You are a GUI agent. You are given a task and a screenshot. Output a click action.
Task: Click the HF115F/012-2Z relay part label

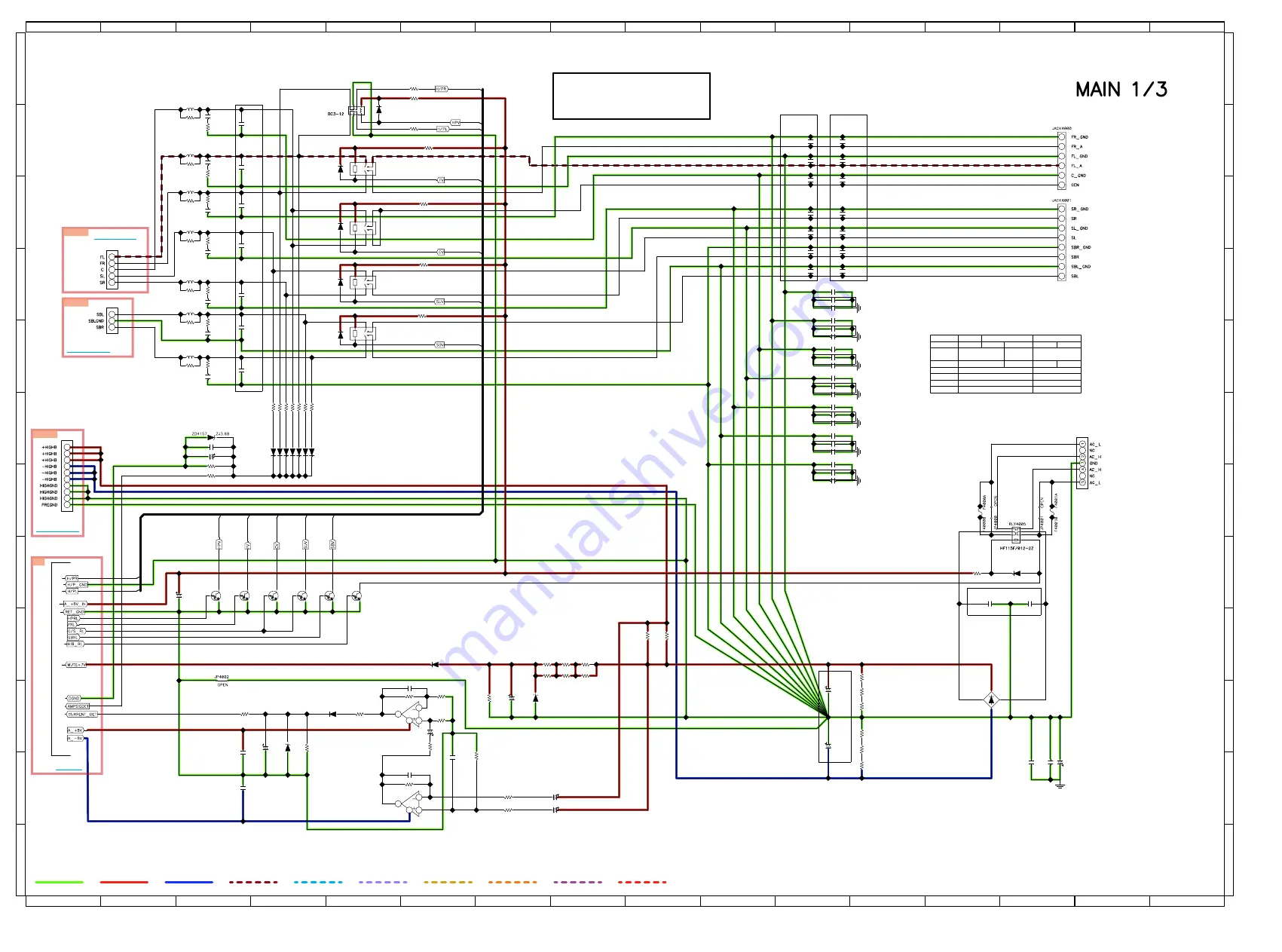(x=1017, y=549)
